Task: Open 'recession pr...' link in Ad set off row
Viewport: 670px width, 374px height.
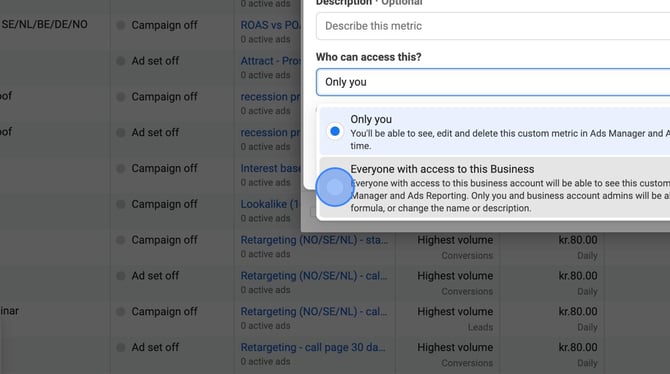Action: tap(270, 133)
